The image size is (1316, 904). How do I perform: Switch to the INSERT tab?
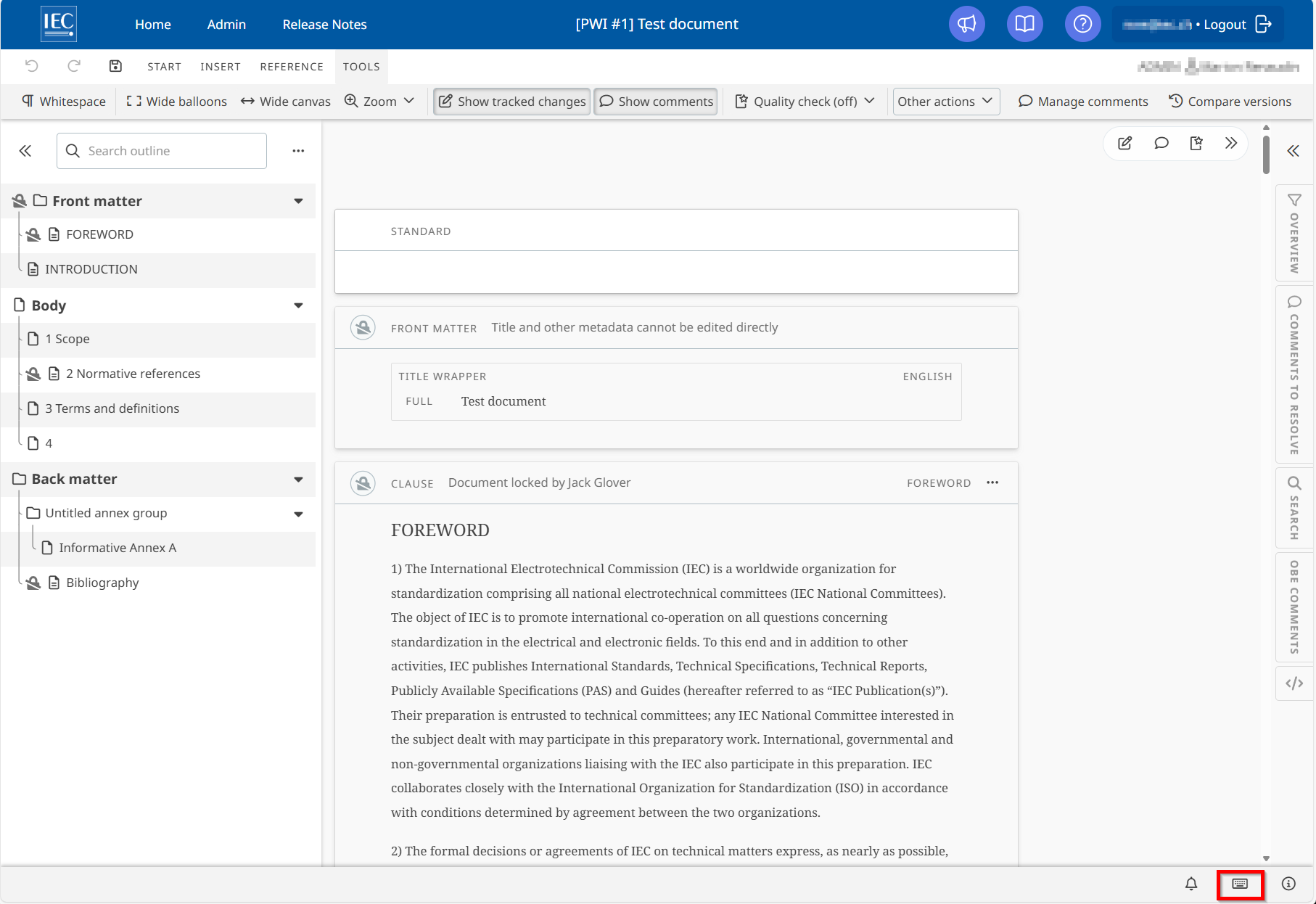tap(221, 67)
